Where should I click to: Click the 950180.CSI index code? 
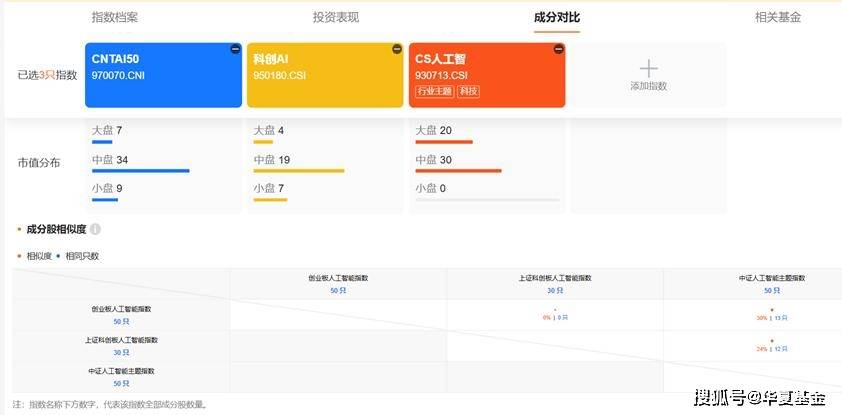280,75
